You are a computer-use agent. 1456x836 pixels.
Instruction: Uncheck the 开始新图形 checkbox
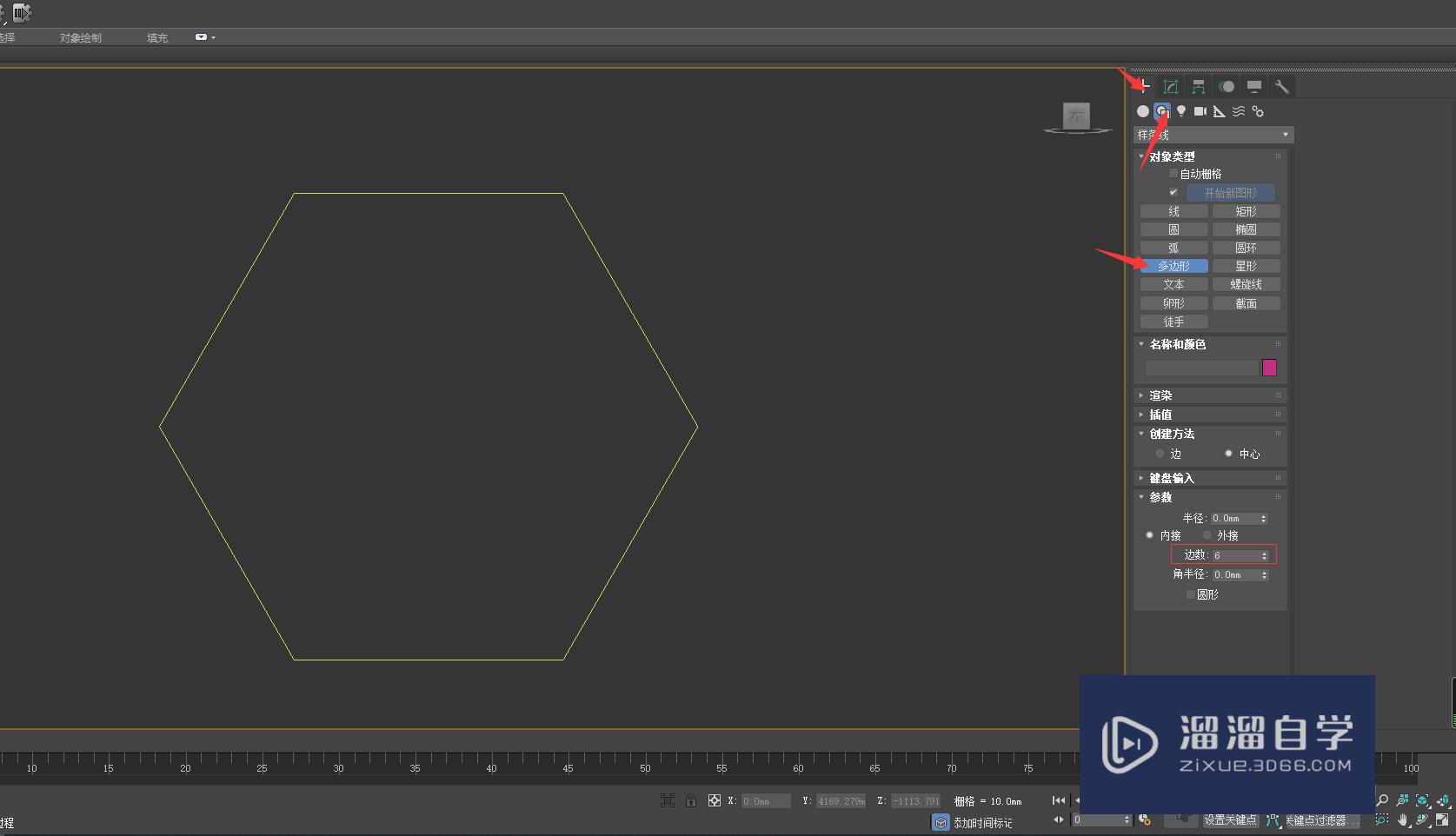pos(1173,192)
